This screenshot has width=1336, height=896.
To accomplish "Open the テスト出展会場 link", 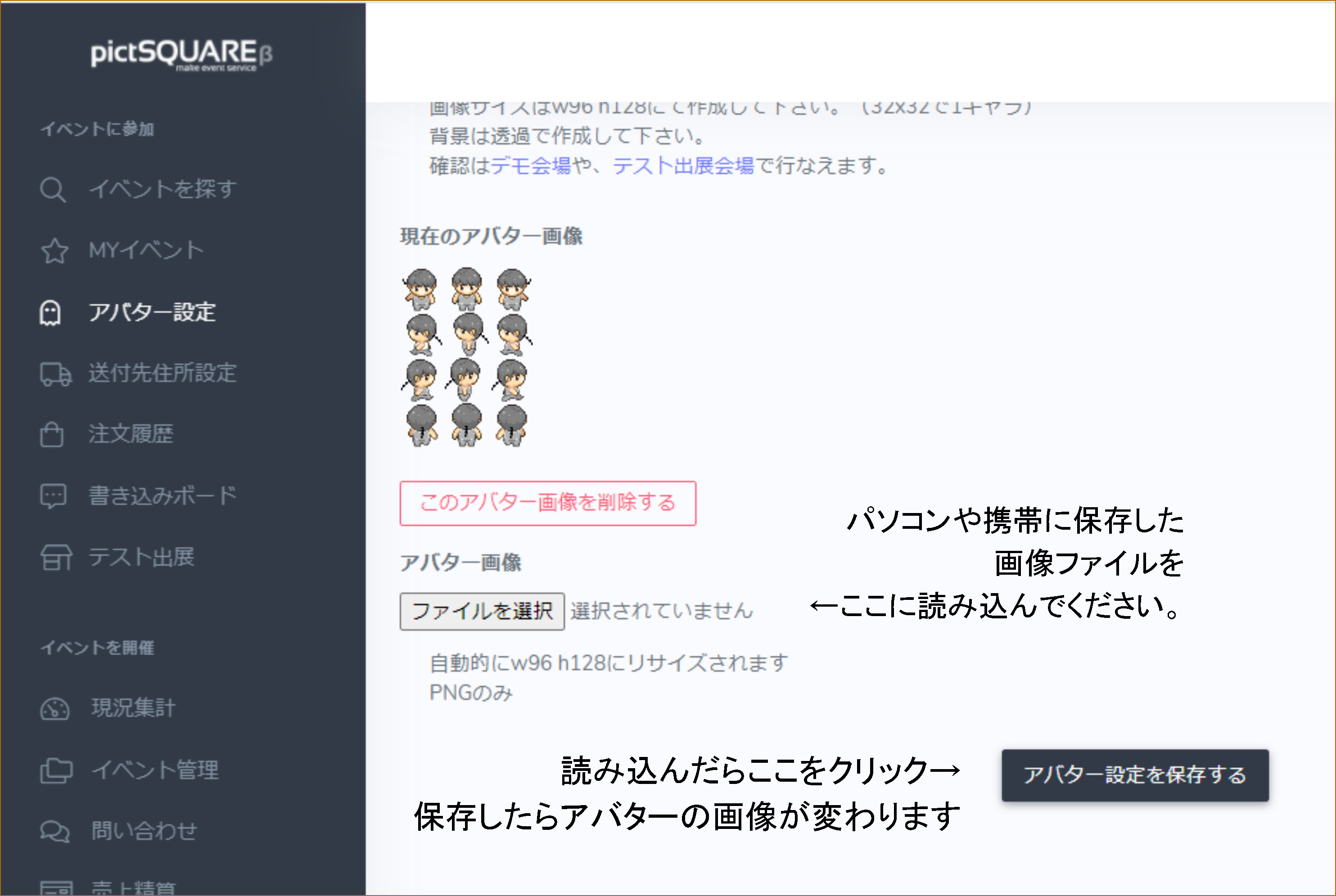I will click(x=683, y=166).
